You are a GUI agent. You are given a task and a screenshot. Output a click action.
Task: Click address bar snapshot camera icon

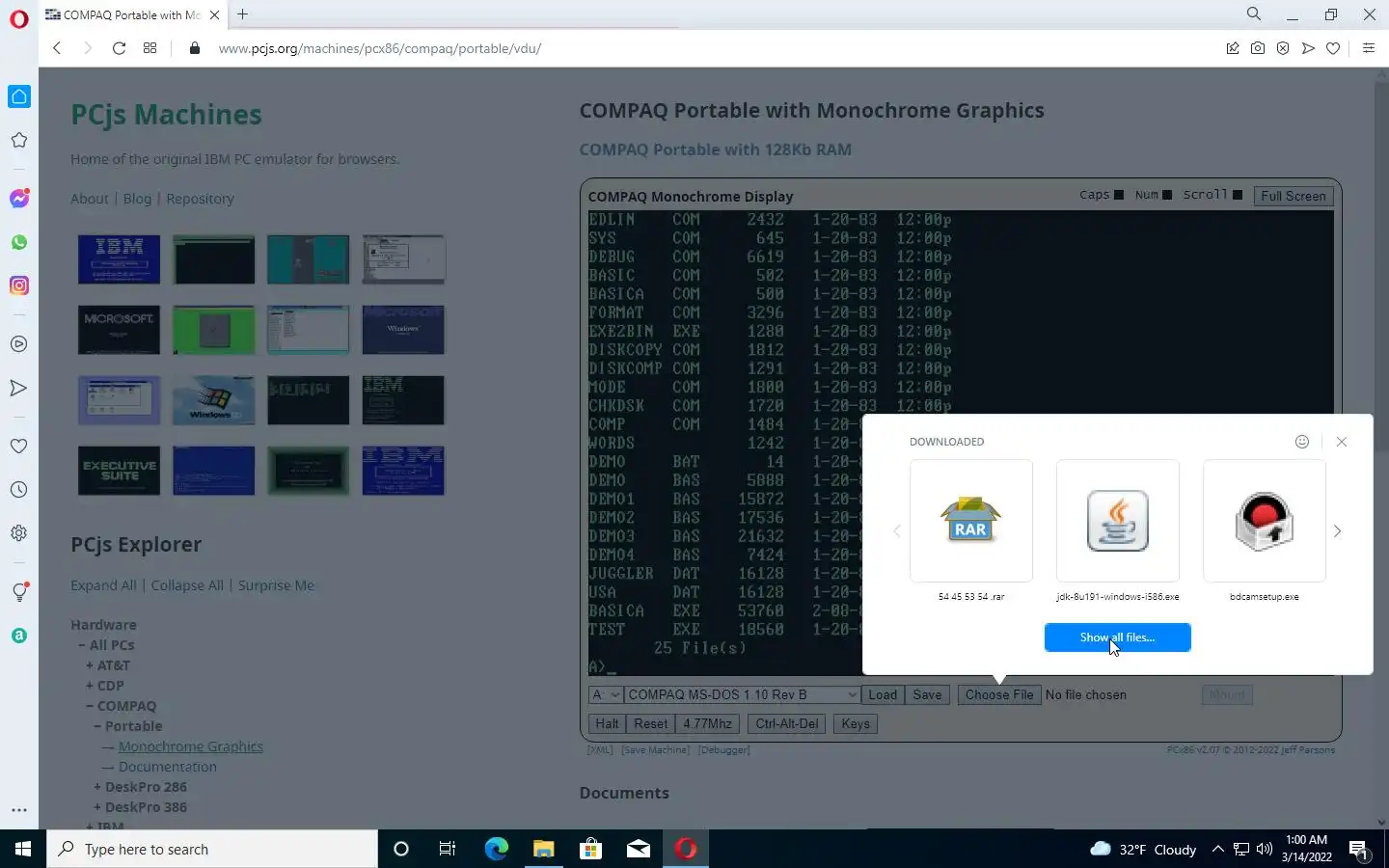(1258, 48)
